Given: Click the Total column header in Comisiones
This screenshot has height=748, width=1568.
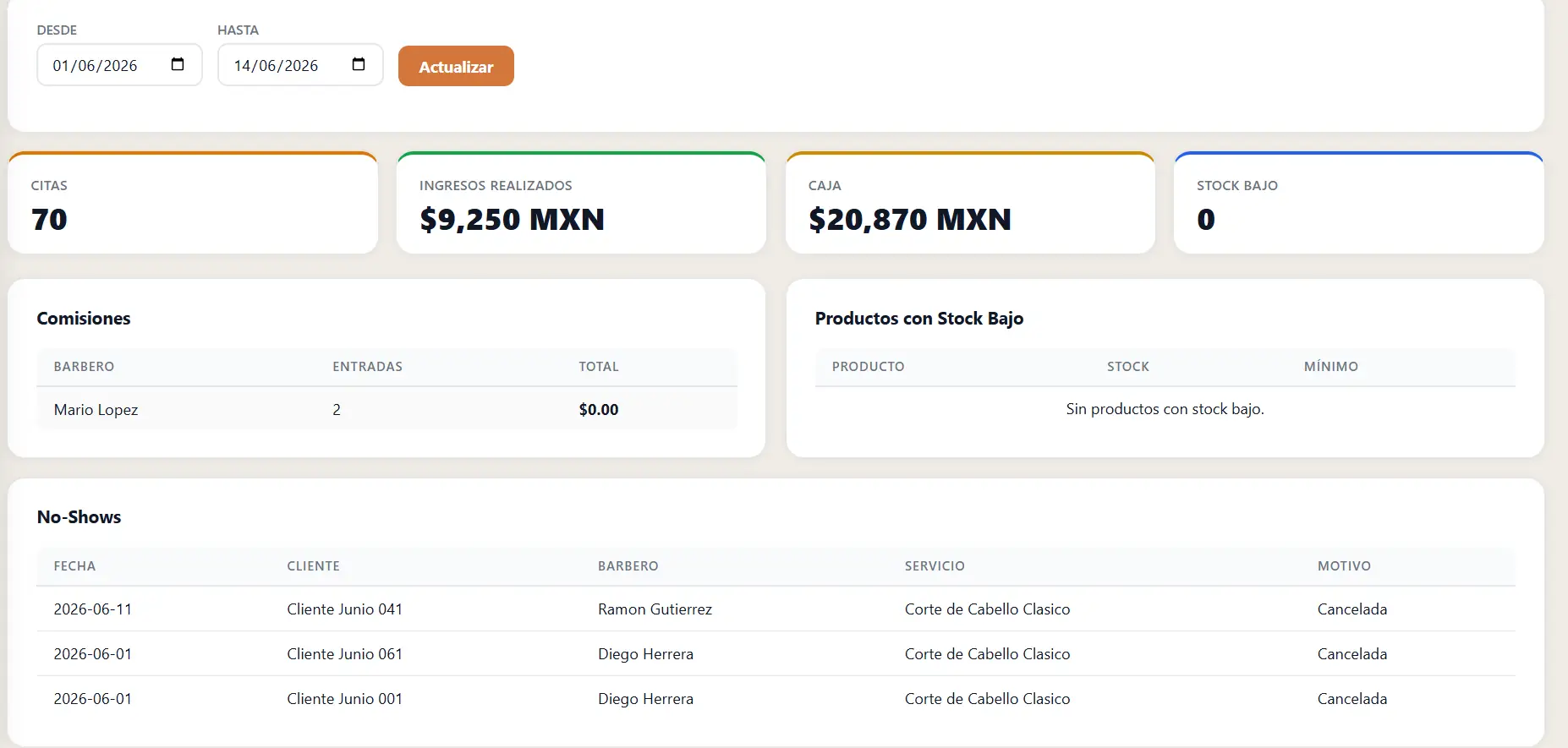Looking at the screenshot, I should (x=599, y=367).
